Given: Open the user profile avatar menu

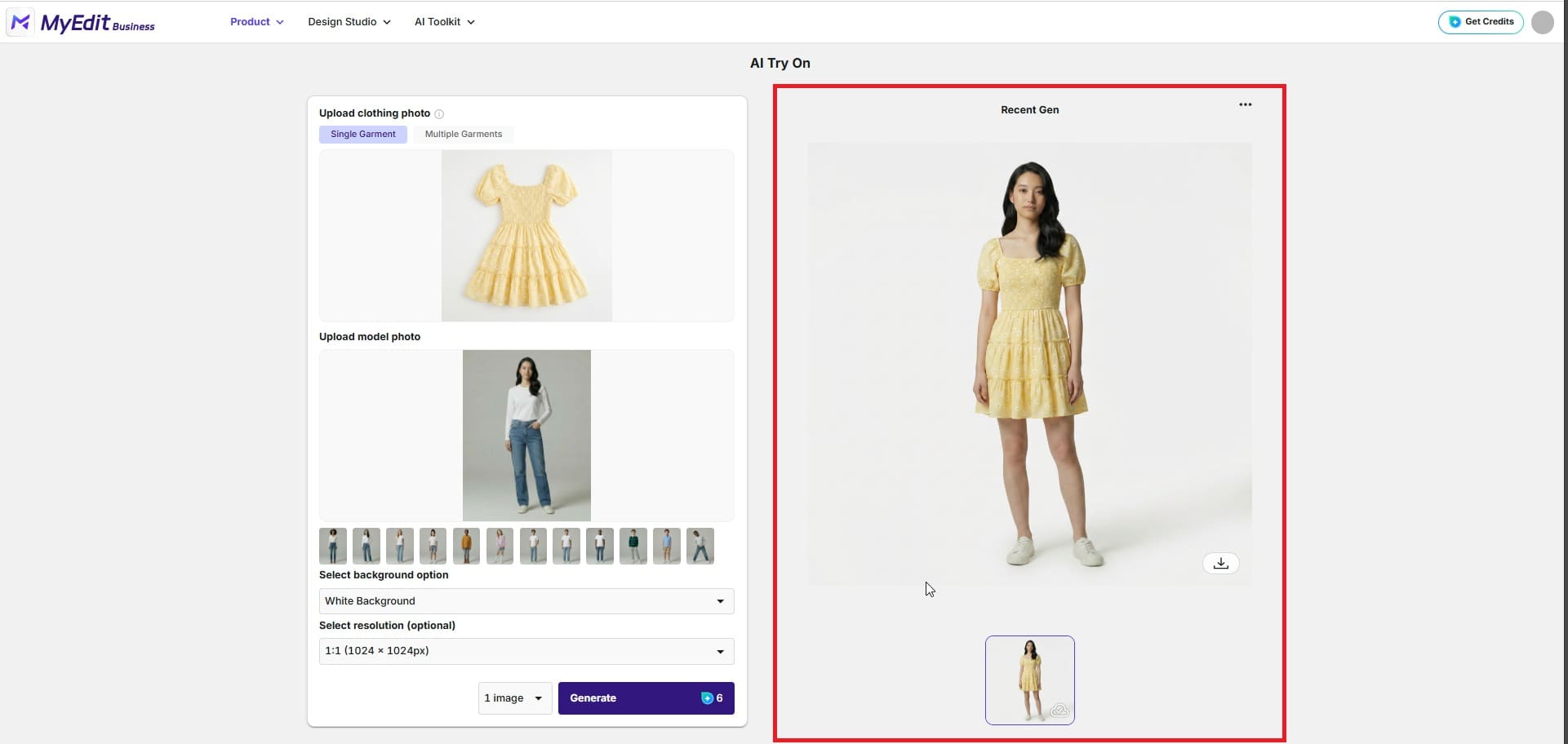Looking at the screenshot, I should 1543,22.
